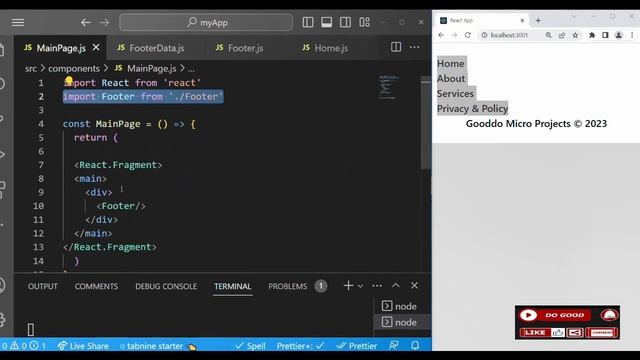Open the browser zoom icon
640x360 pixels.
548,35
